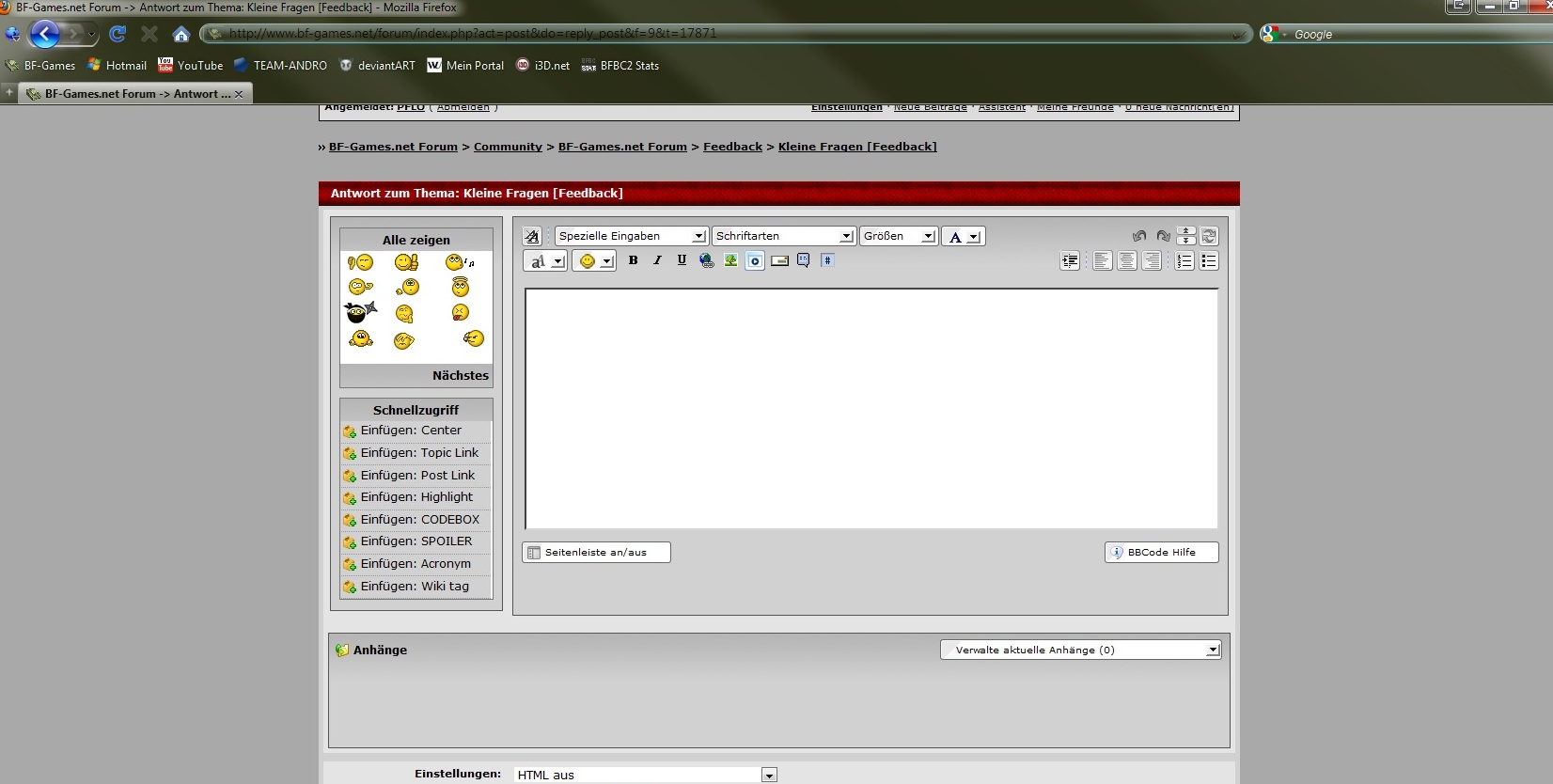
Task: Toggle italic text formatting
Action: [657, 260]
